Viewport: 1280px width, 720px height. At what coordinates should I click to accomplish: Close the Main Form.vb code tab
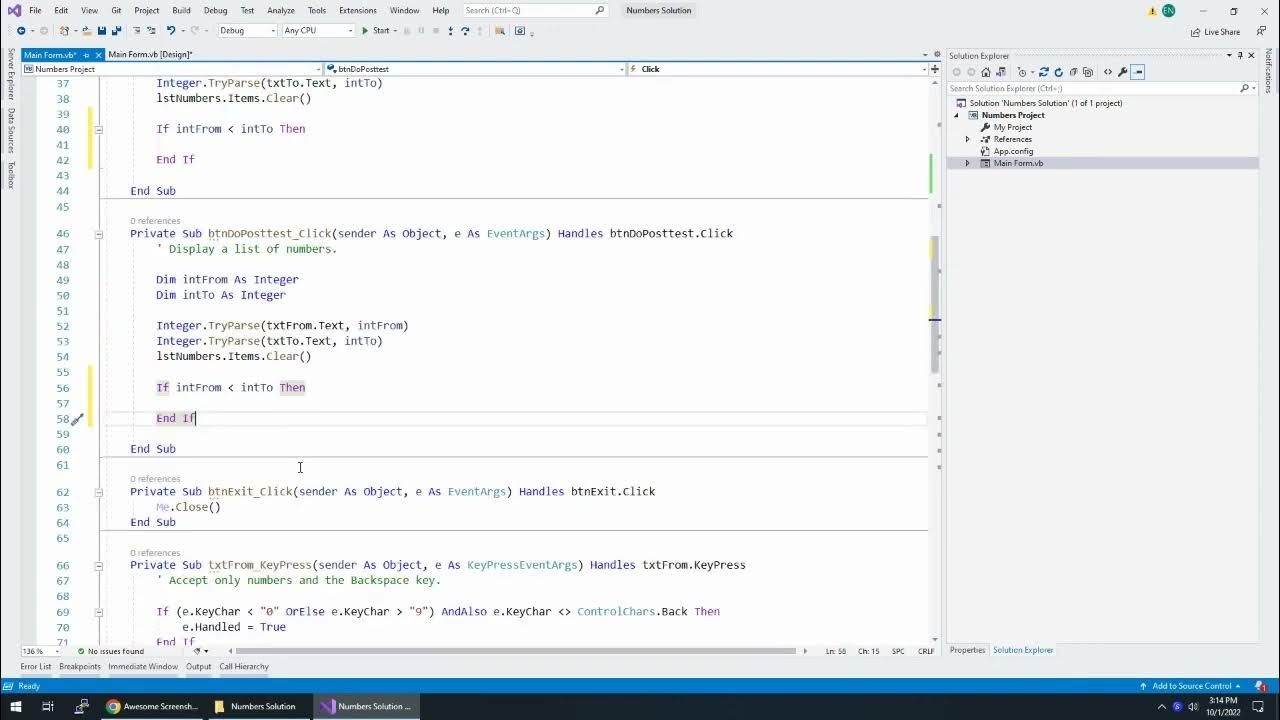pyautogui.click(x=99, y=55)
